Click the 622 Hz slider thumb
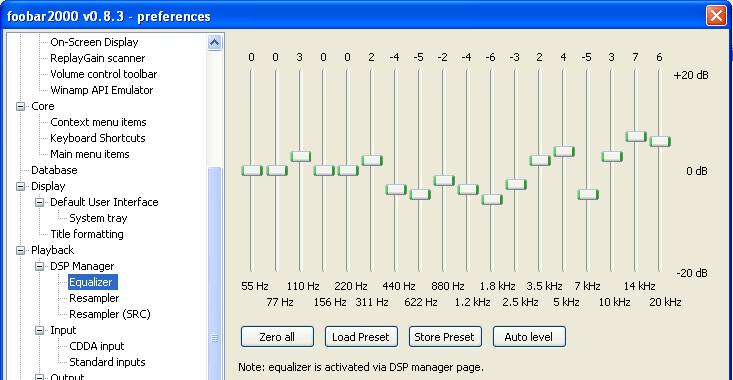The width and height of the screenshot is (733, 380). 420,194
